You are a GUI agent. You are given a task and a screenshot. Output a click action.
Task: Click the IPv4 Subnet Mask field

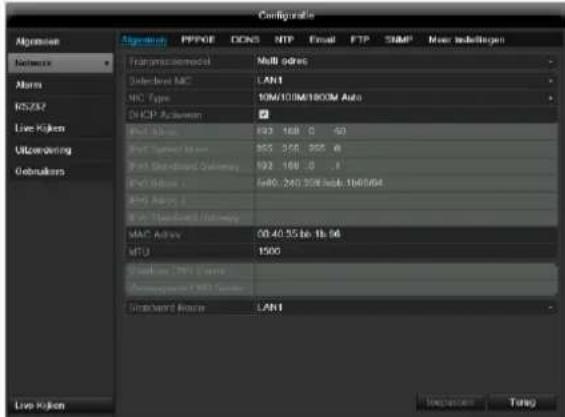click(x=405, y=148)
